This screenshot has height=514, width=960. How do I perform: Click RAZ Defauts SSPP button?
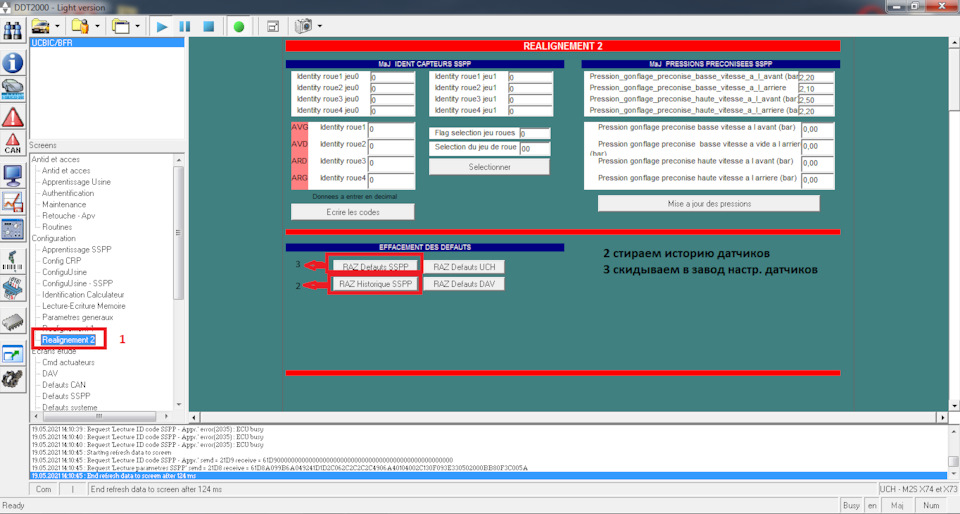click(x=375, y=267)
